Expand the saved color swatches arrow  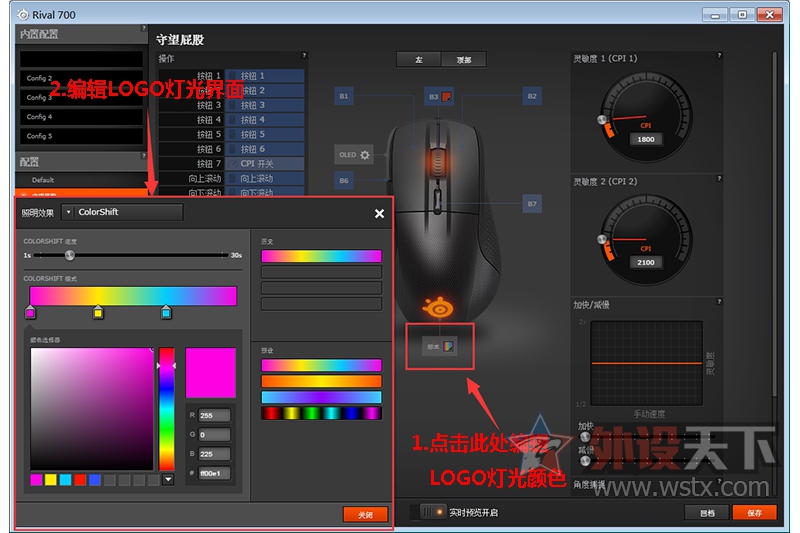click(168, 479)
